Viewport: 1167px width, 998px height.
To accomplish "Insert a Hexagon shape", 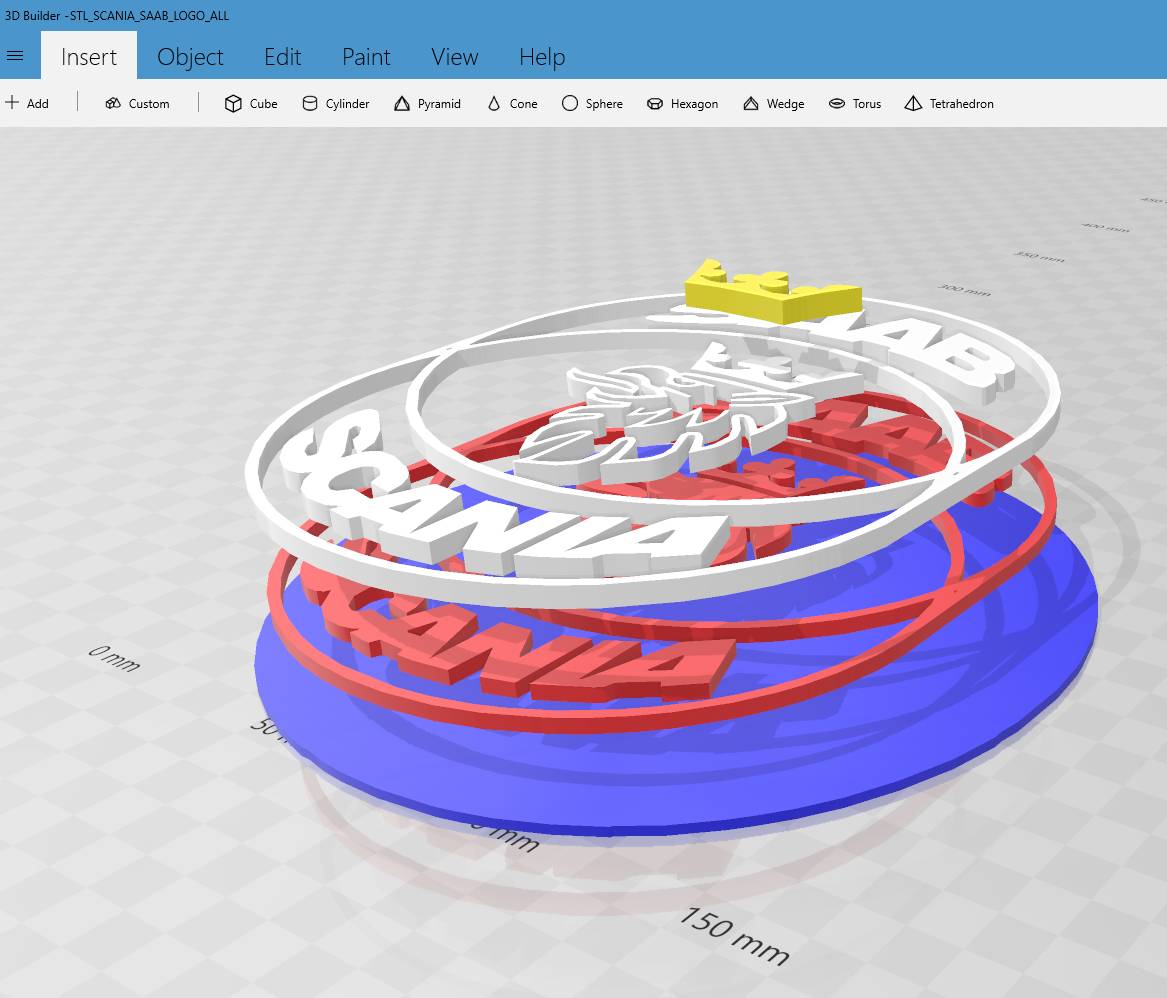I will 682,103.
